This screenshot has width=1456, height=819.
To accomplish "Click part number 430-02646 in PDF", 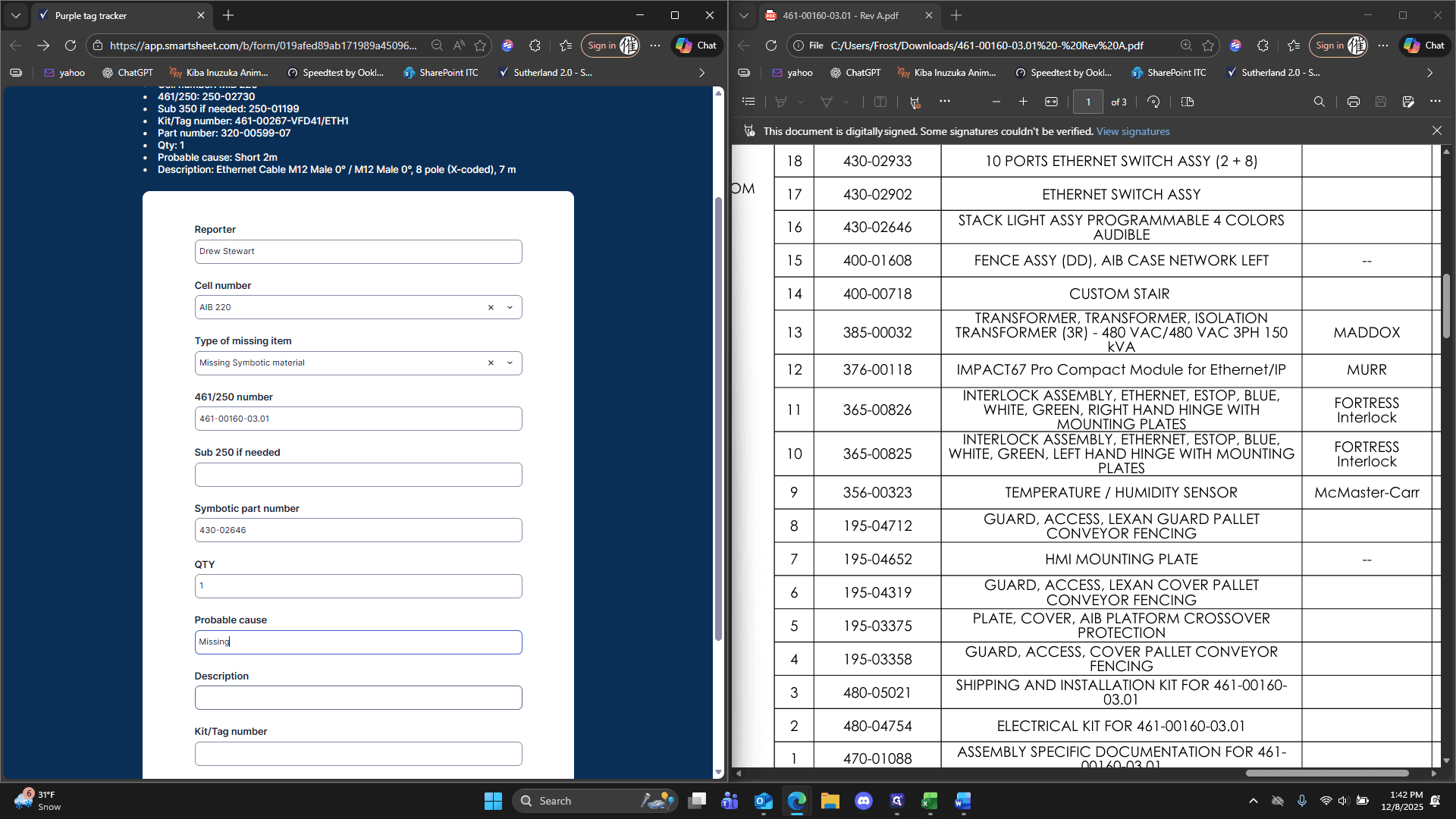I will [x=877, y=227].
